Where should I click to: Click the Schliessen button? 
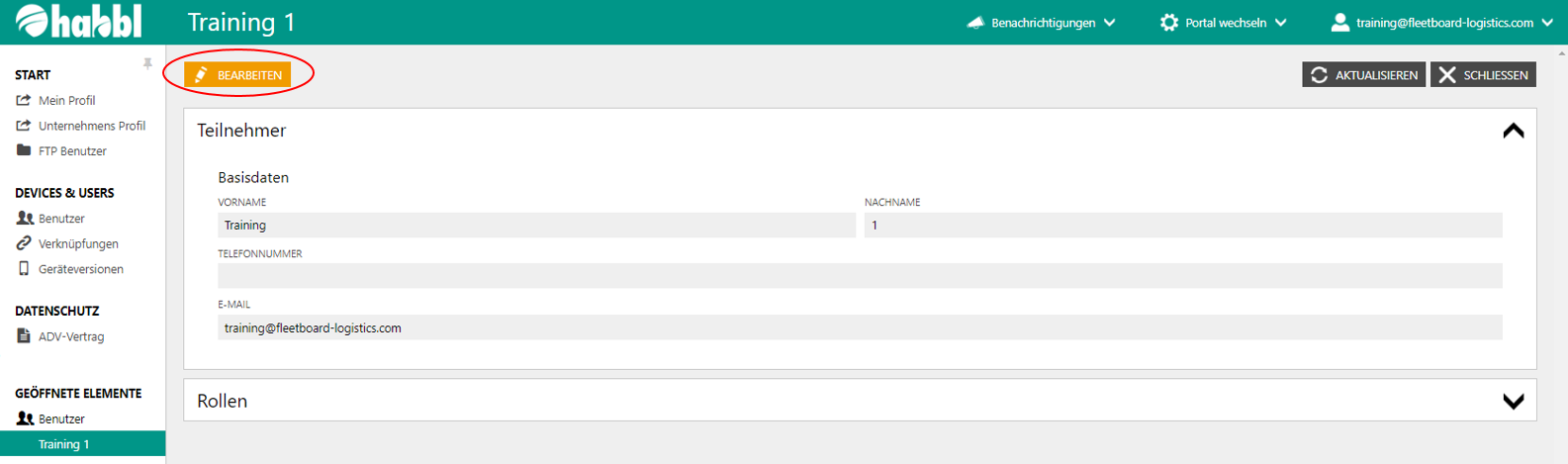[1483, 75]
